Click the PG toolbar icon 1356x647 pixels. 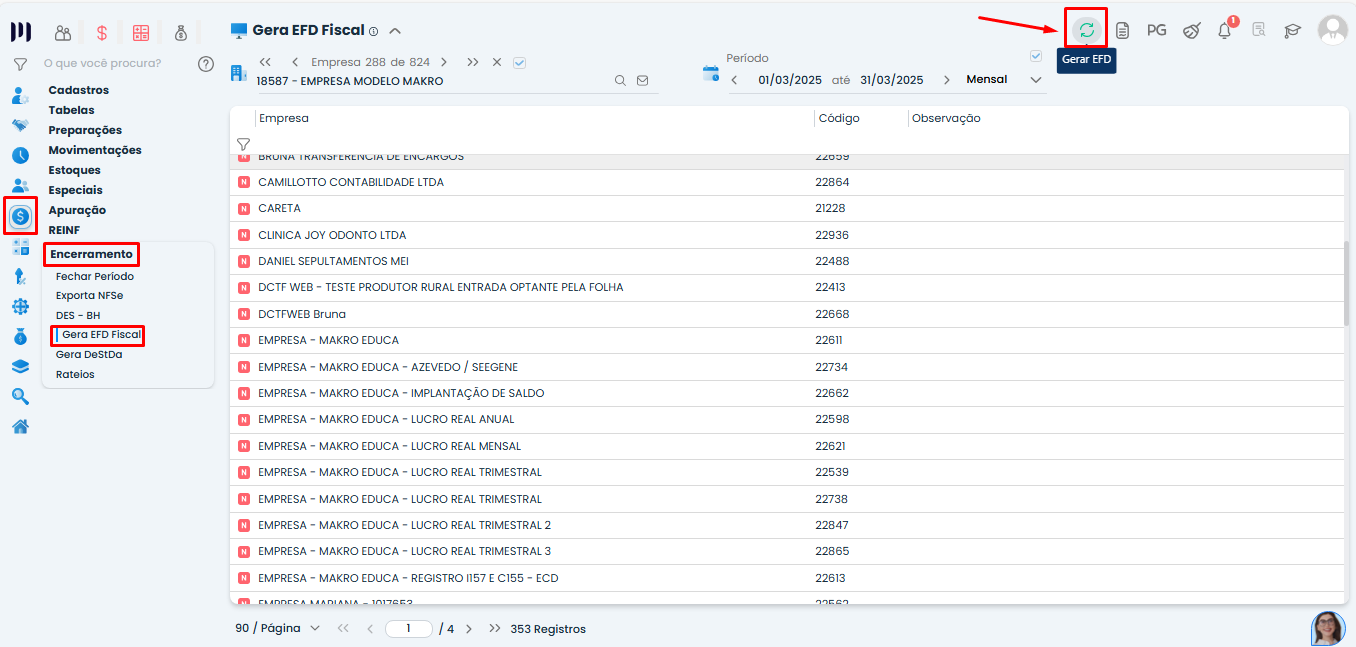[x=1156, y=30]
